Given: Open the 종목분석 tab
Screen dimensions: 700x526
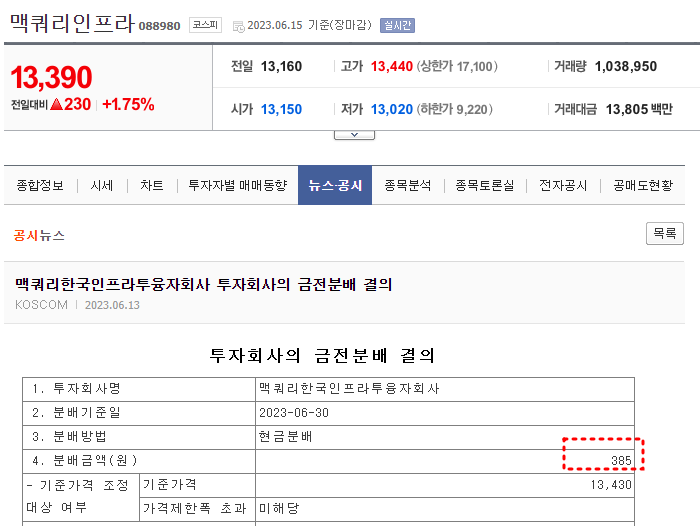Looking at the screenshot, I should coord(408,185).
